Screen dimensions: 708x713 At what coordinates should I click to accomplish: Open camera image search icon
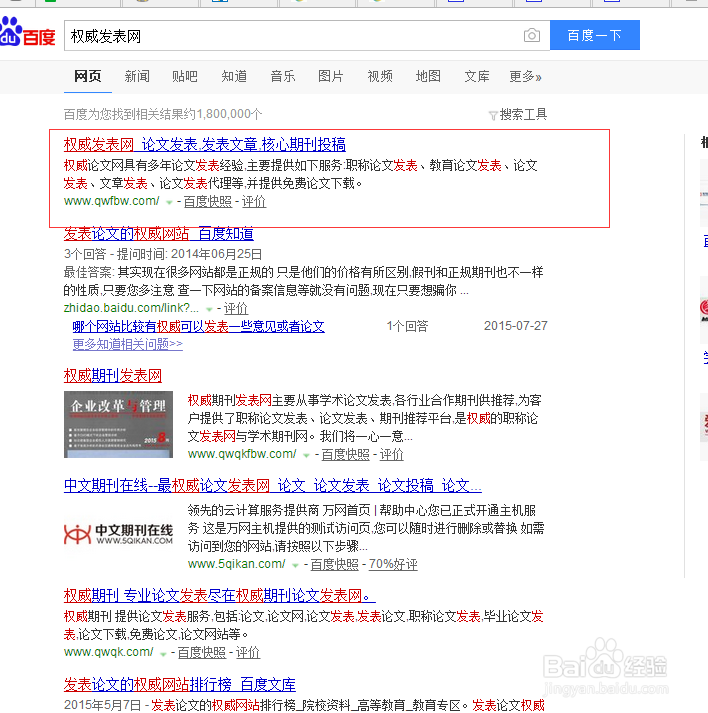click(x=532, y=35)
